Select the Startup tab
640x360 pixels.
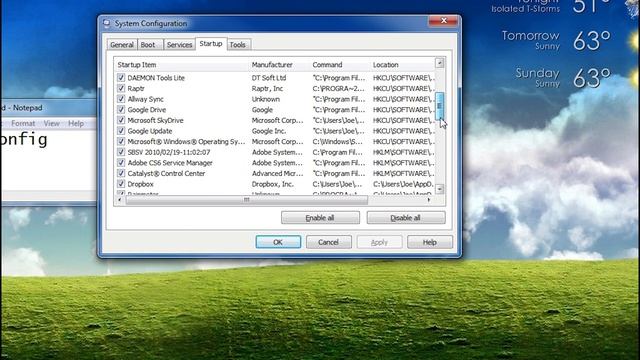211,44
